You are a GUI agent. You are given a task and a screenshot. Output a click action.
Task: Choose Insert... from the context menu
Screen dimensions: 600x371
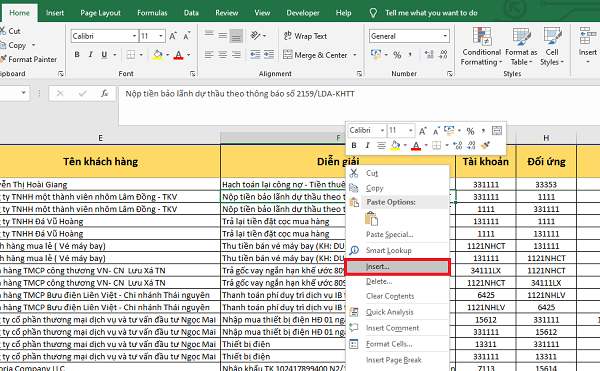click(397, 267)
